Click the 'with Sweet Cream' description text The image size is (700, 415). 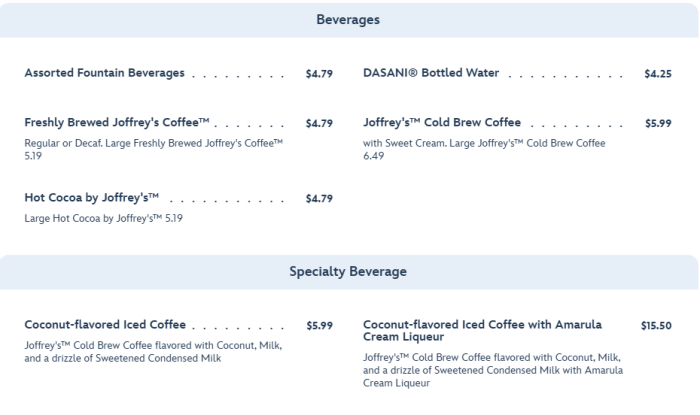484,149
